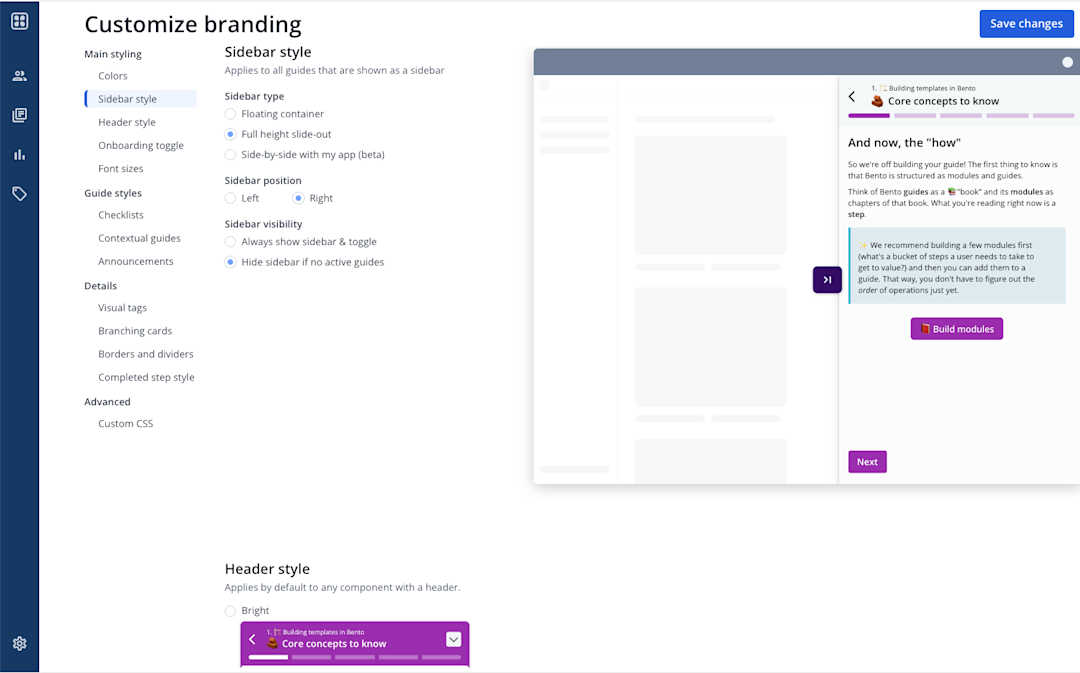
Task: Click Build modules button in preview
Action: tap(957, 329)
